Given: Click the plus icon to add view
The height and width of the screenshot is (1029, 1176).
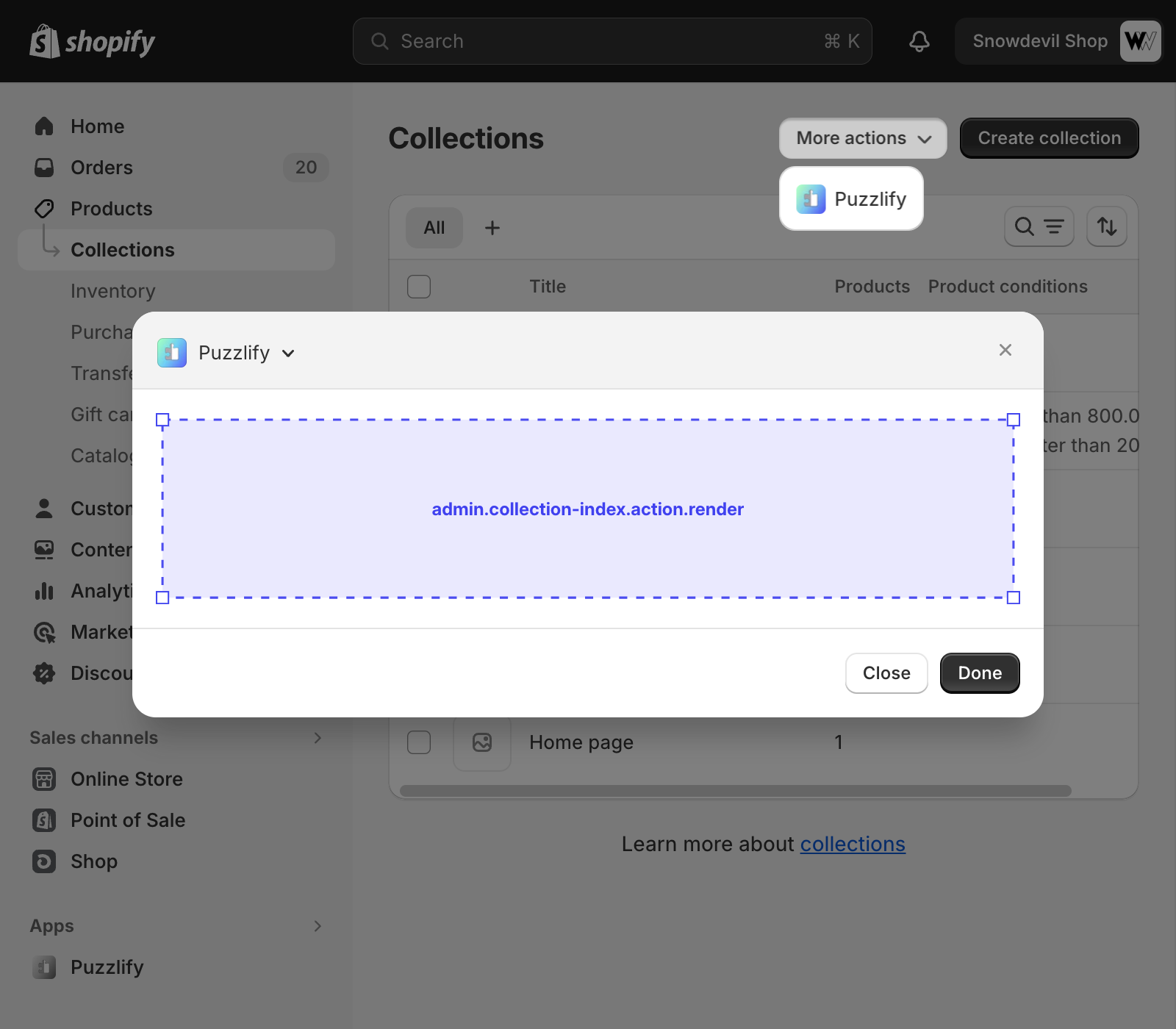Looking at the screenshot, I should 492,228.
